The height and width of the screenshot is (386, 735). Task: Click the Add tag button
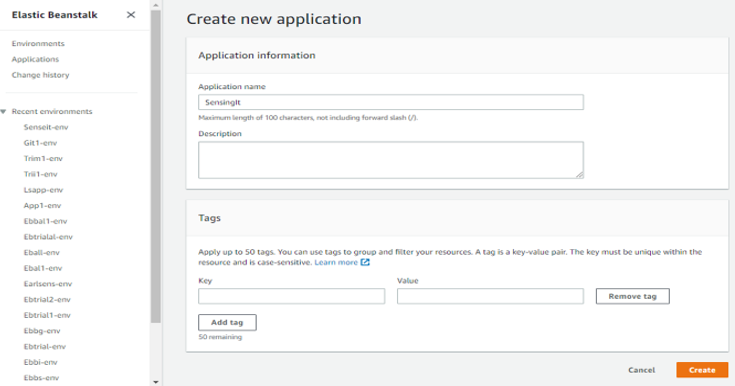[x=227, y=323]
